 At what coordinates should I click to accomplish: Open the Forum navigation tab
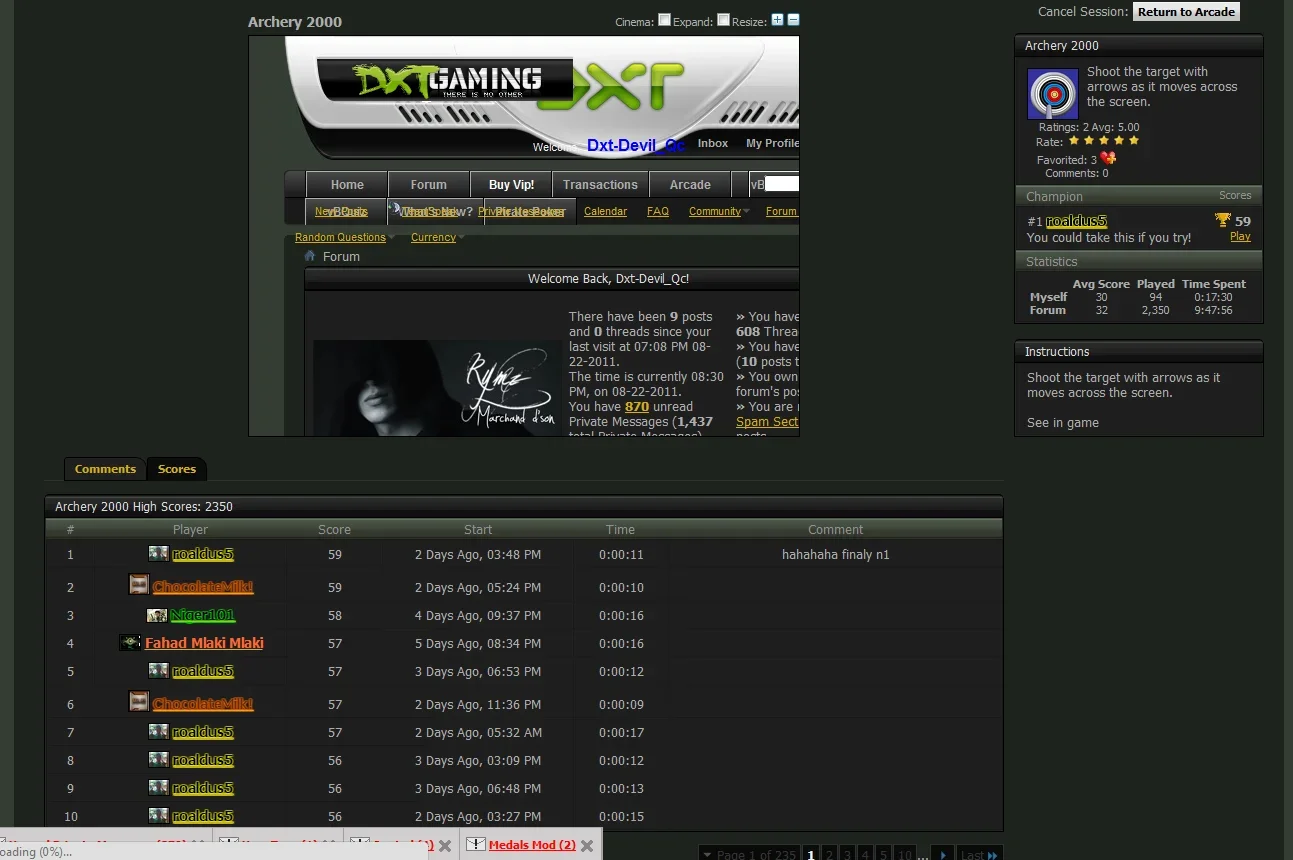(428, 184)
